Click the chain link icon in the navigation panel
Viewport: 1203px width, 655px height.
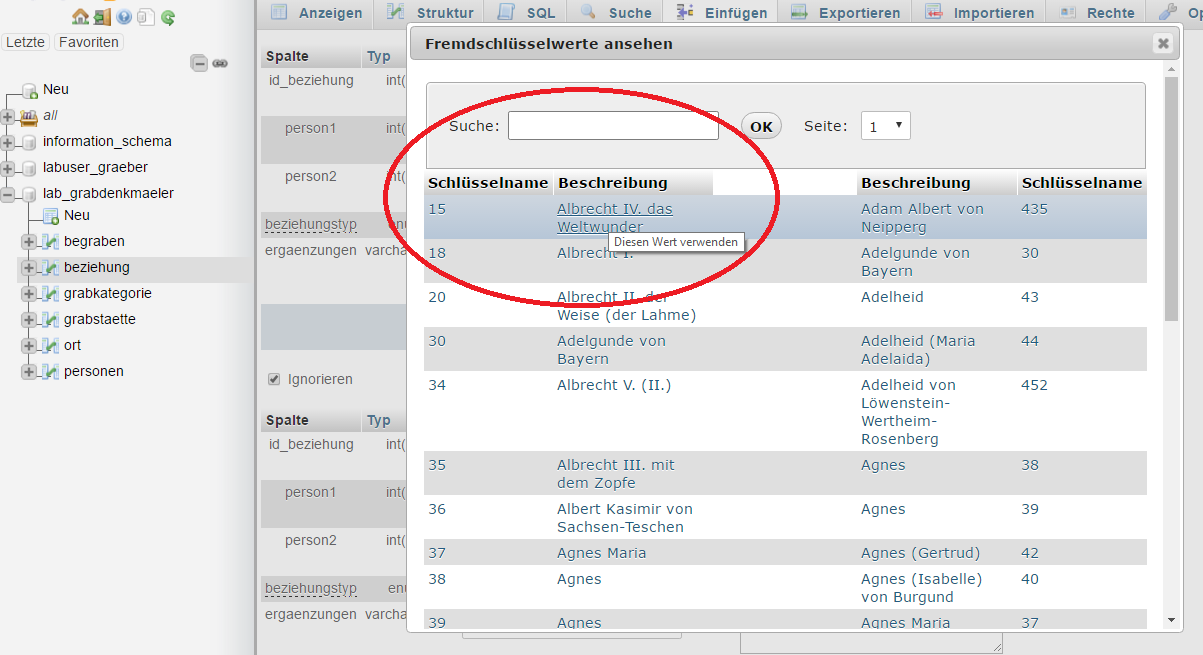(x=220, y=63)
